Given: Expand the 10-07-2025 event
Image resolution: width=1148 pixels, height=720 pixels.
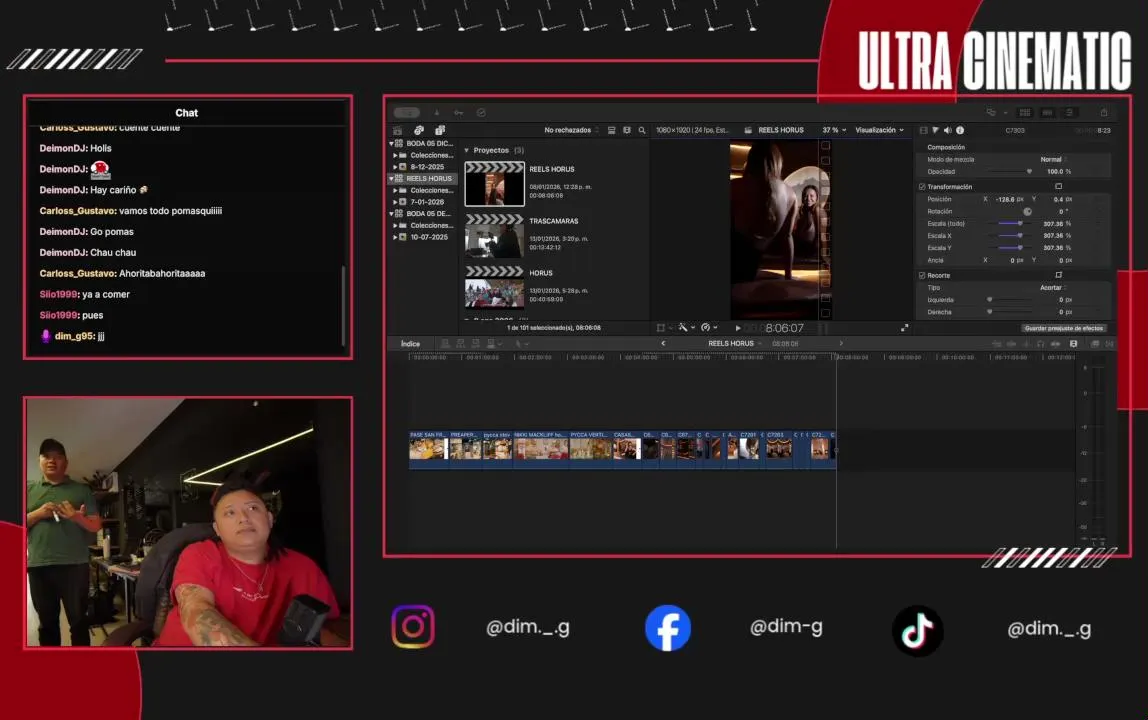Looking at the screenshot, I should point(395,237).
